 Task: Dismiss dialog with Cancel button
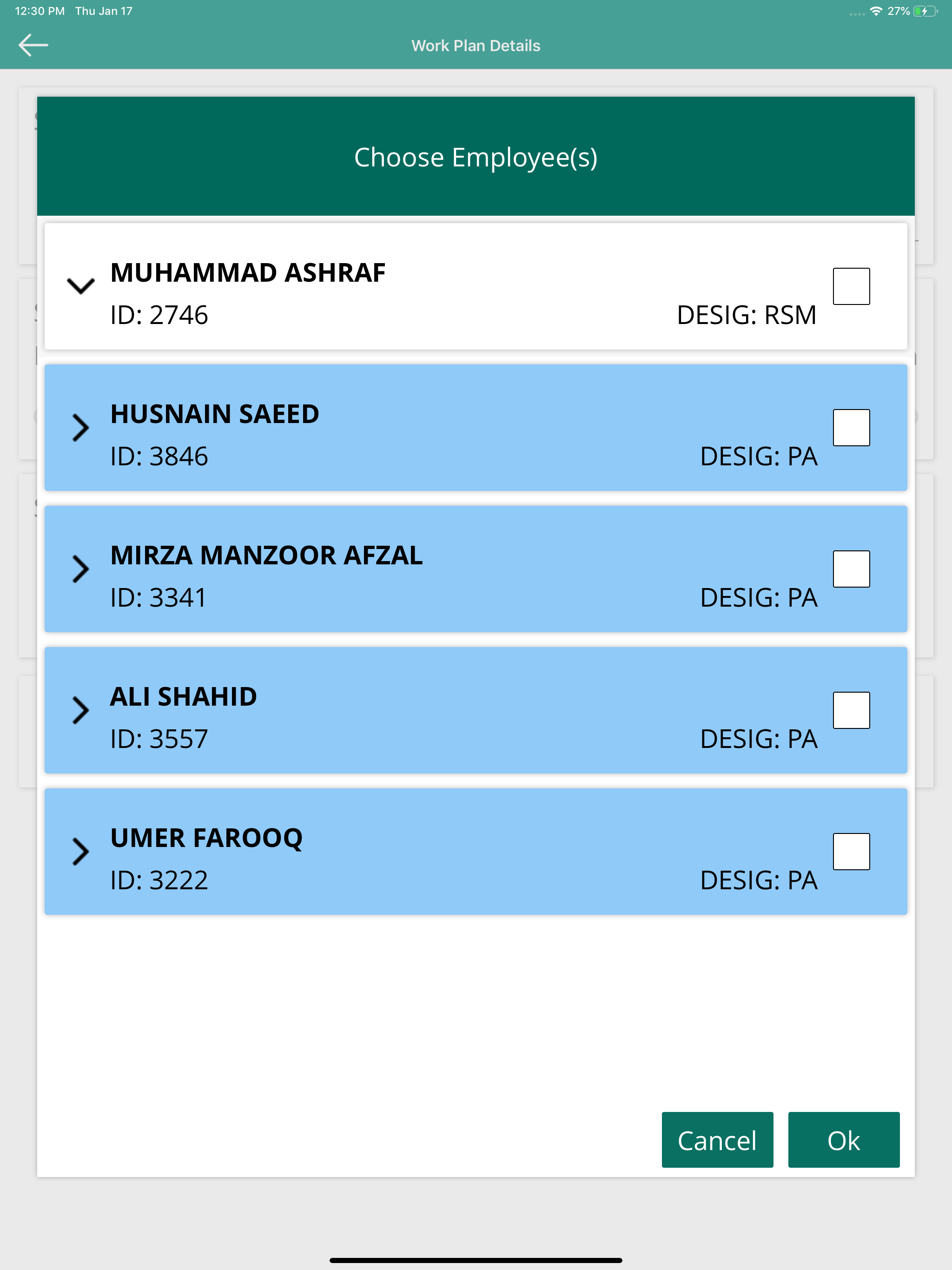point(717,1140)
